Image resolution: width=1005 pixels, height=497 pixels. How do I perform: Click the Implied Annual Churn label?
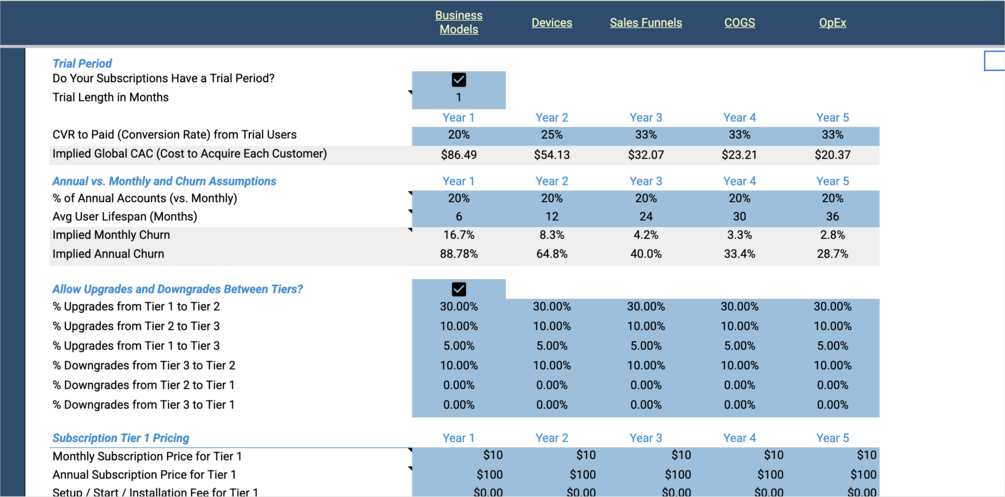point(108,254)
